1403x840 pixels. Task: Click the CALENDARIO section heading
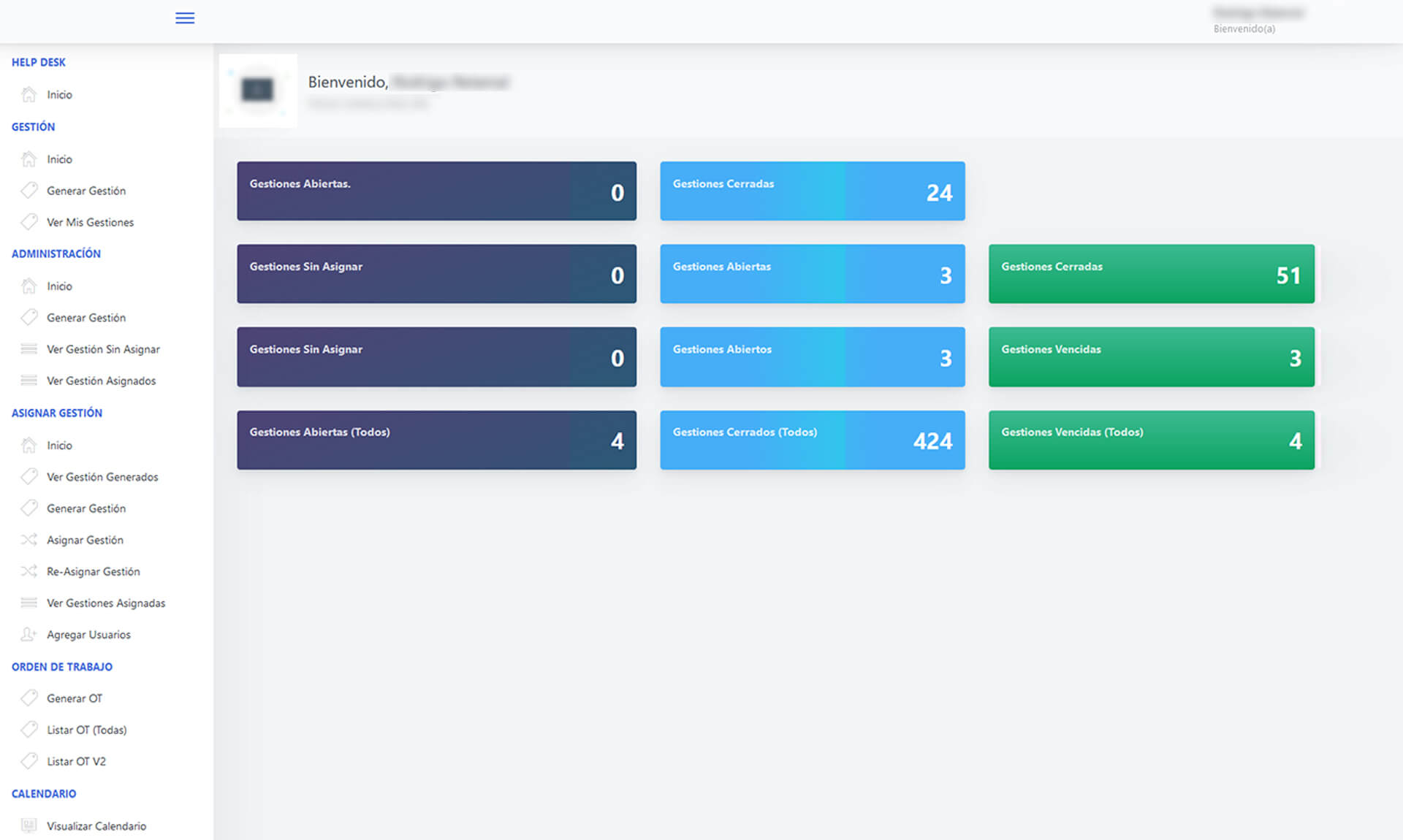click(43, 793)
